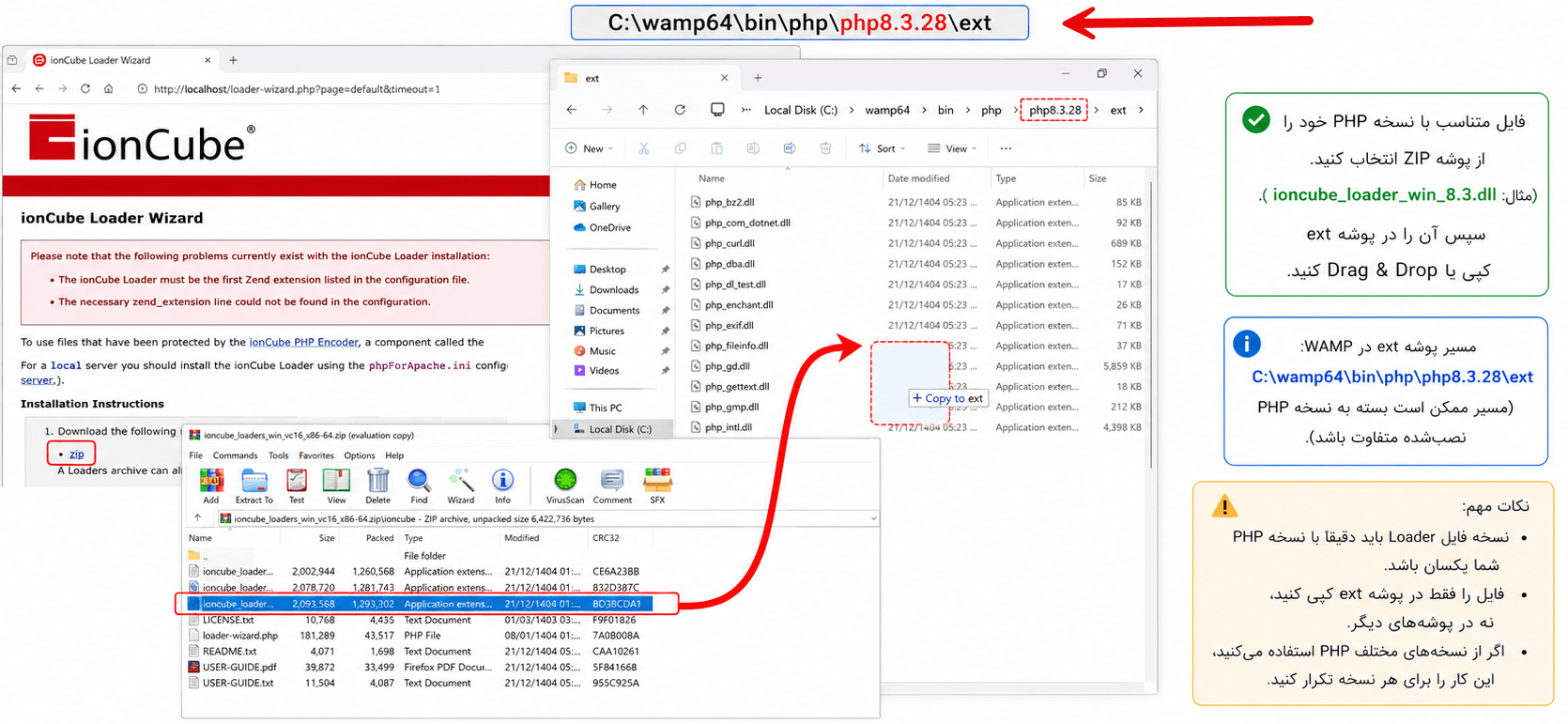Open the Sort dropdown in Explorer
The image size is (1568, 724).
click(x=883, y=148)
